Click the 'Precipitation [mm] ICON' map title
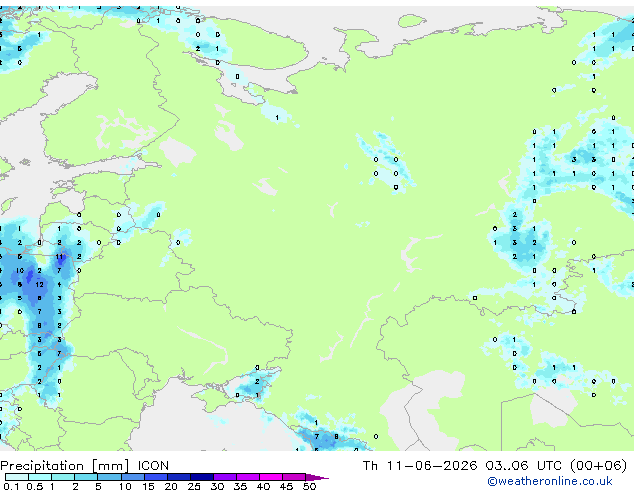 click(x=85, y=466)
